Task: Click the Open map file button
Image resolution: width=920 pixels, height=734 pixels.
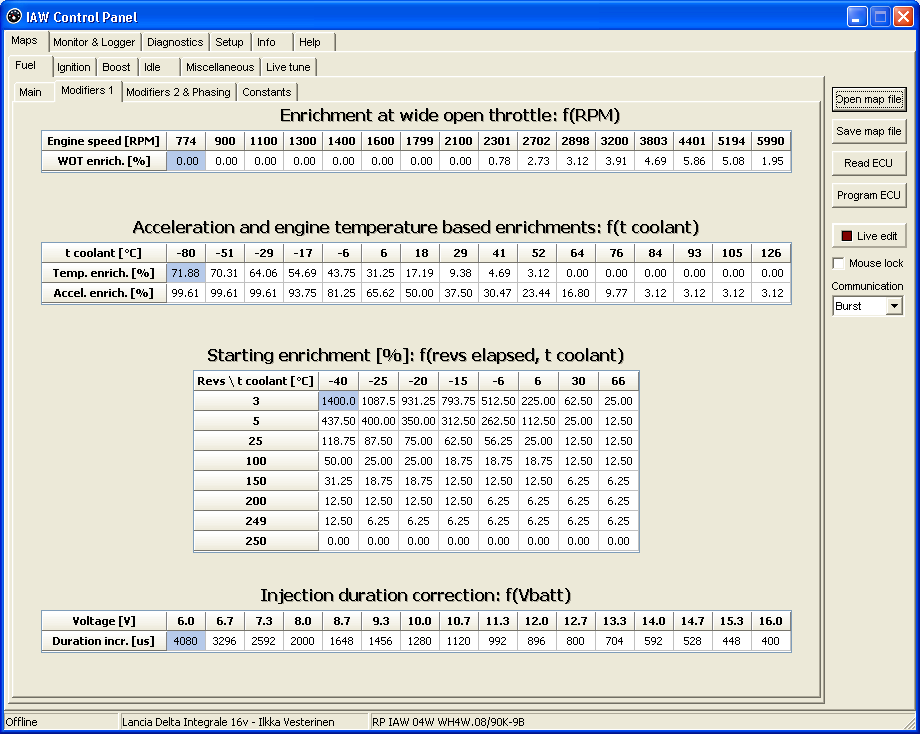Action: tap(868, 99)
